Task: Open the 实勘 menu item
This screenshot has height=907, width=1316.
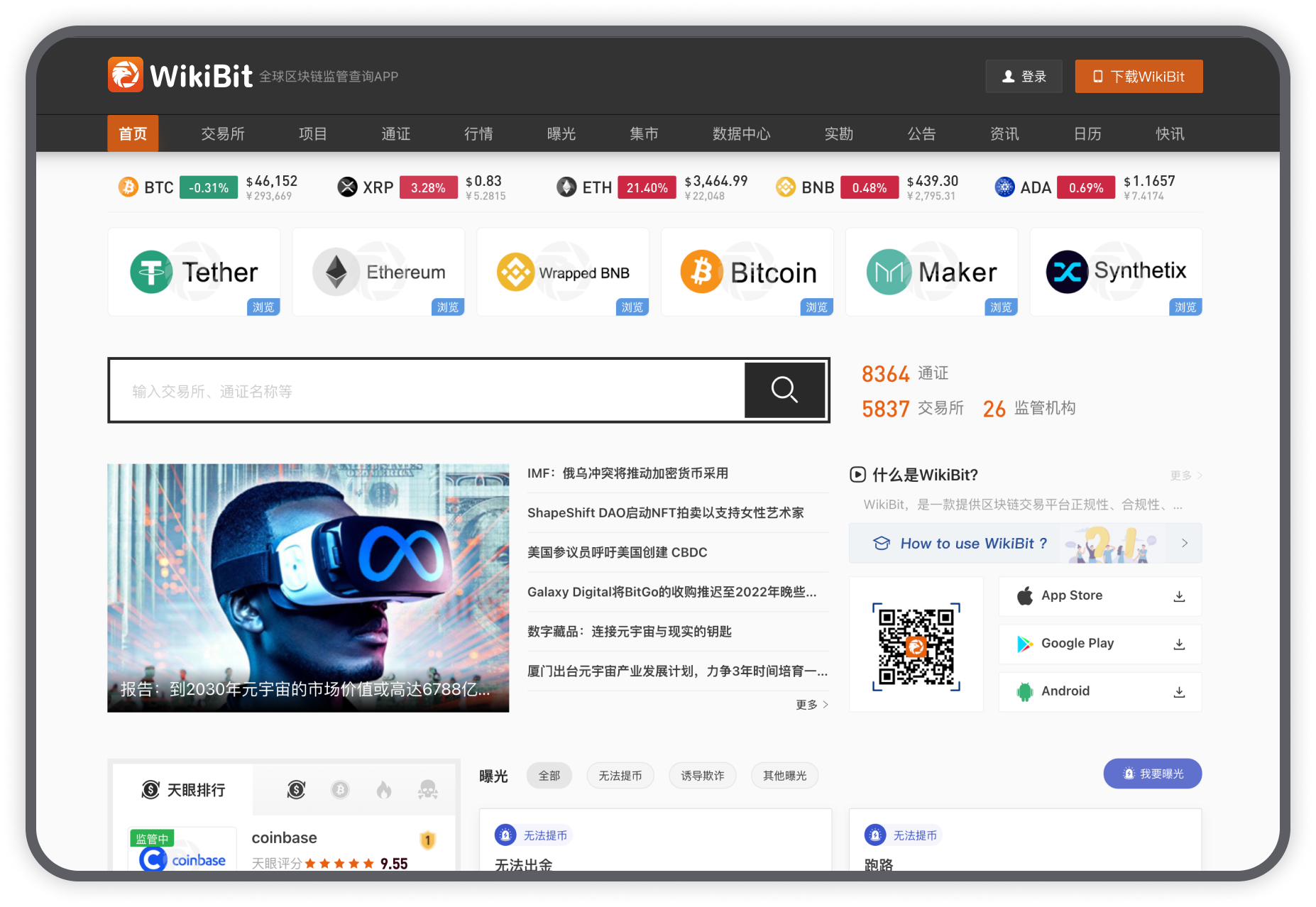Action: point(838,133)
